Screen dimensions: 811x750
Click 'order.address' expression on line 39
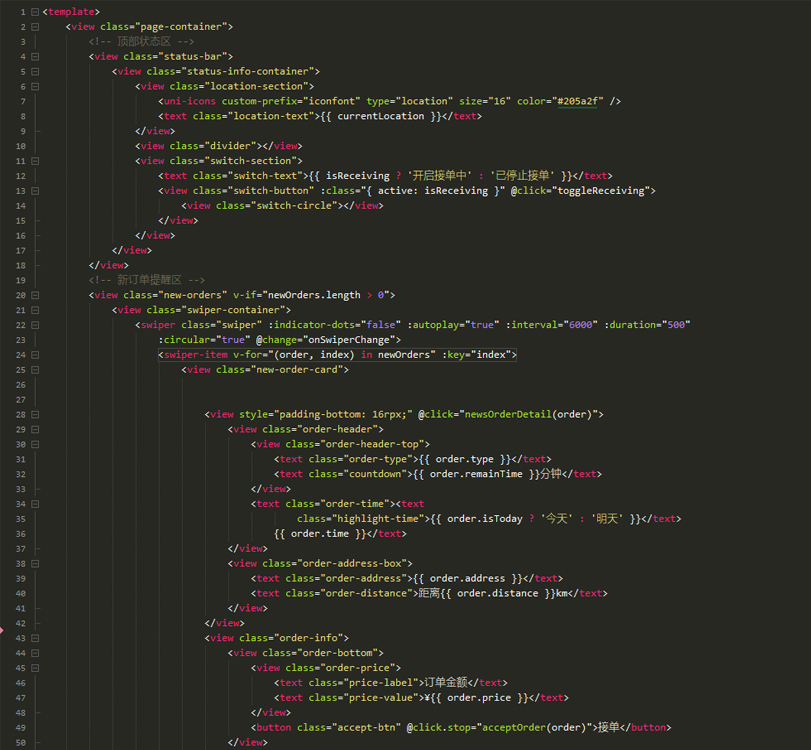coord(467,578)
